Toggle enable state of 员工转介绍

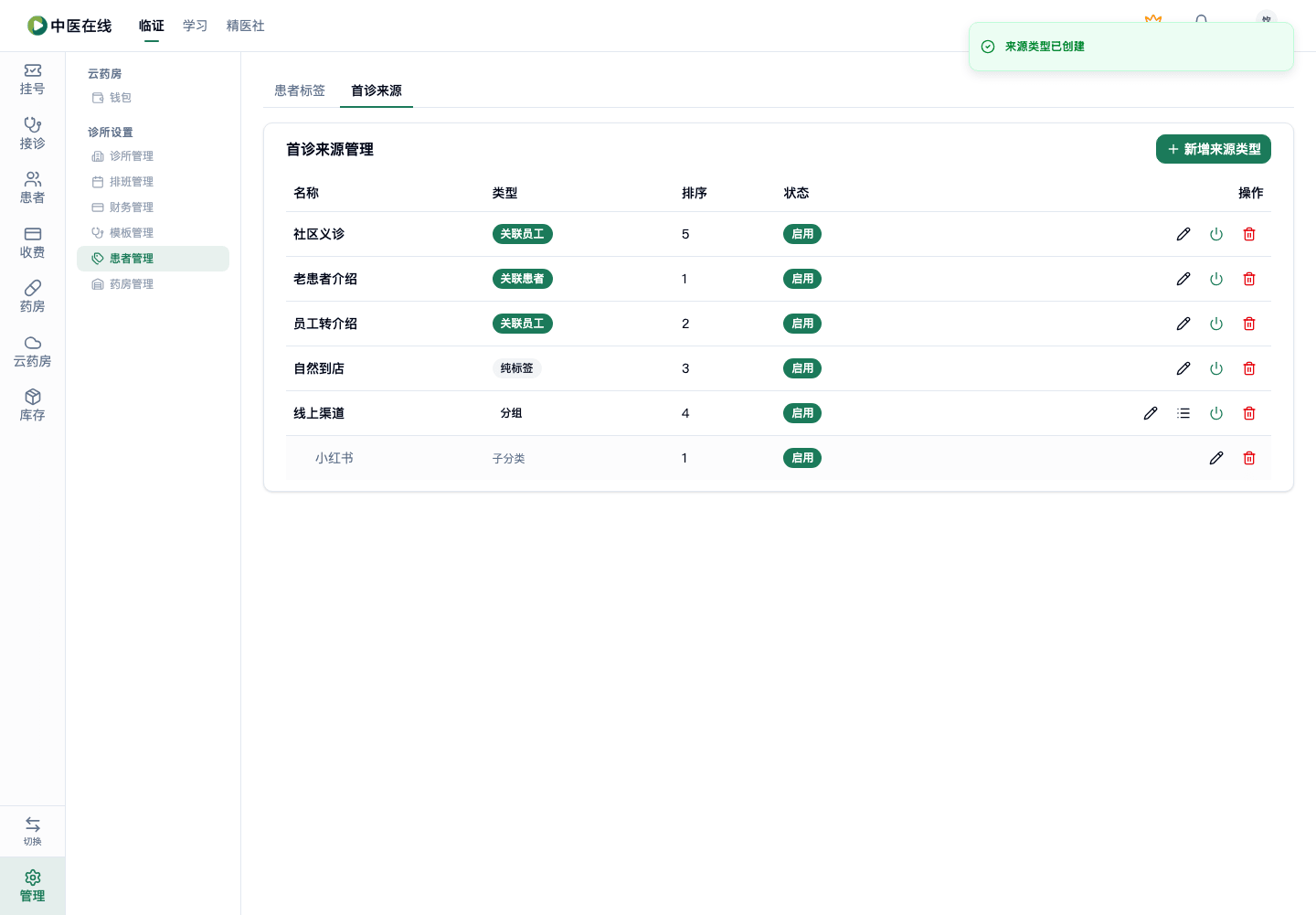1216,324
